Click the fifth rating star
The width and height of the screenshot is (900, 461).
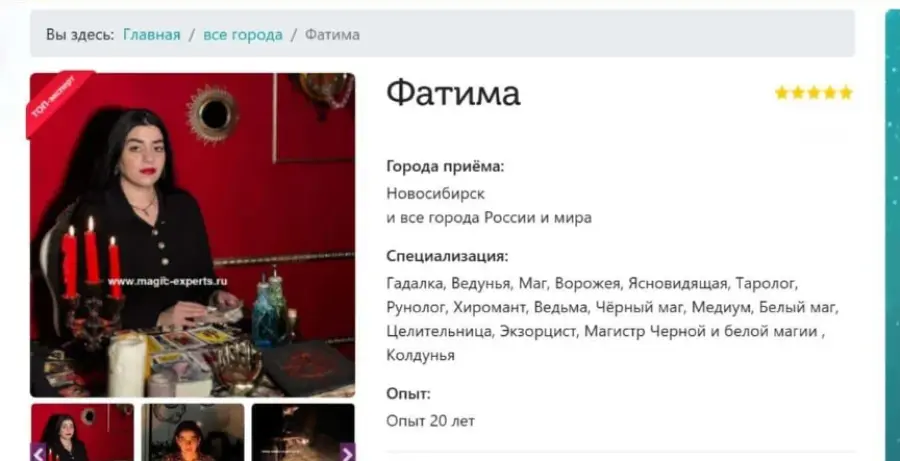846,92
